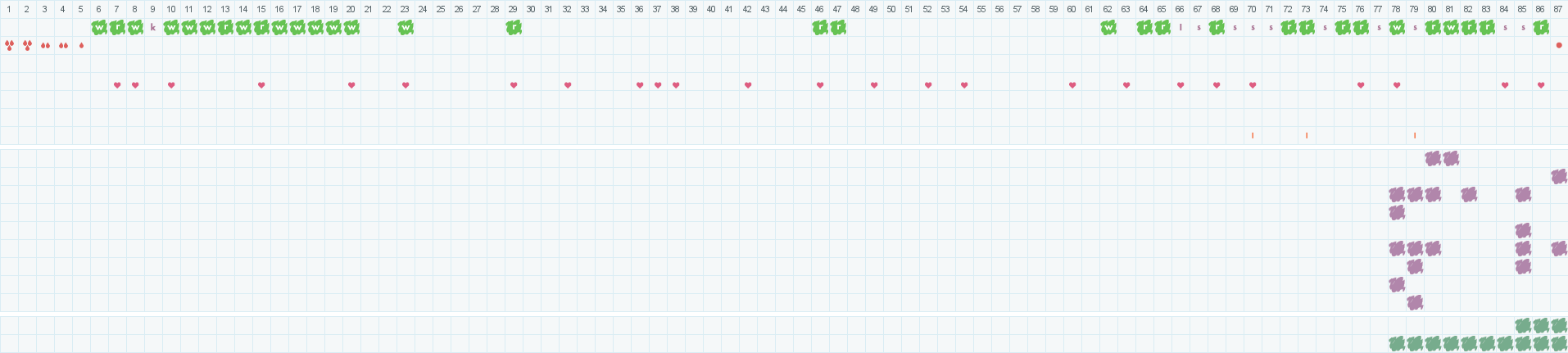This screenshot has height=353, width=1568.
Task: Select the green 'w' mark on day 10
Action: pos(171,28)
